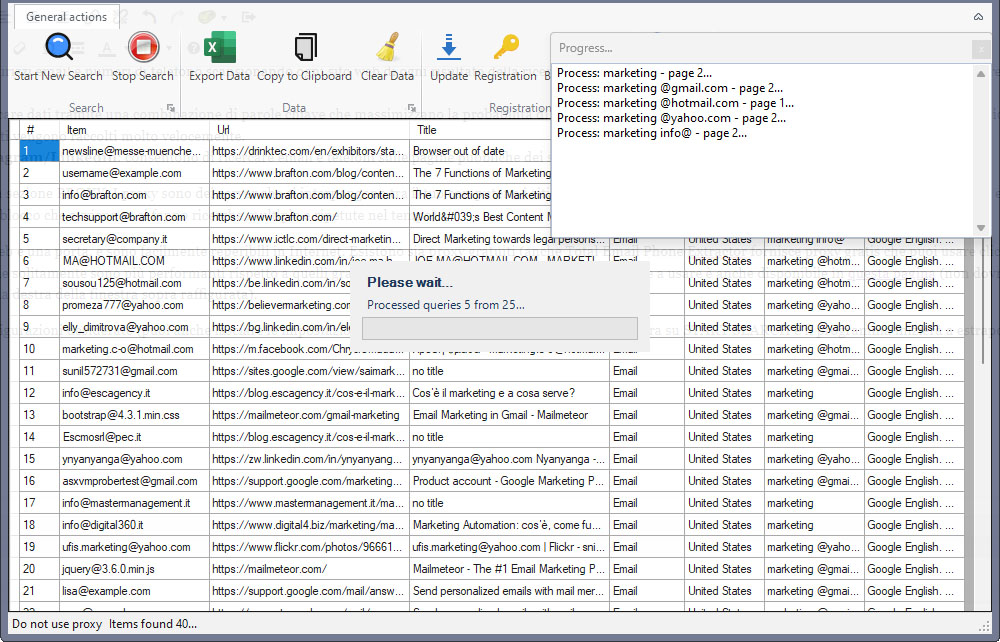This screenshot has width=1000, height=642.
Task: Click the United States cell in row 21
Action: point(724,591)
